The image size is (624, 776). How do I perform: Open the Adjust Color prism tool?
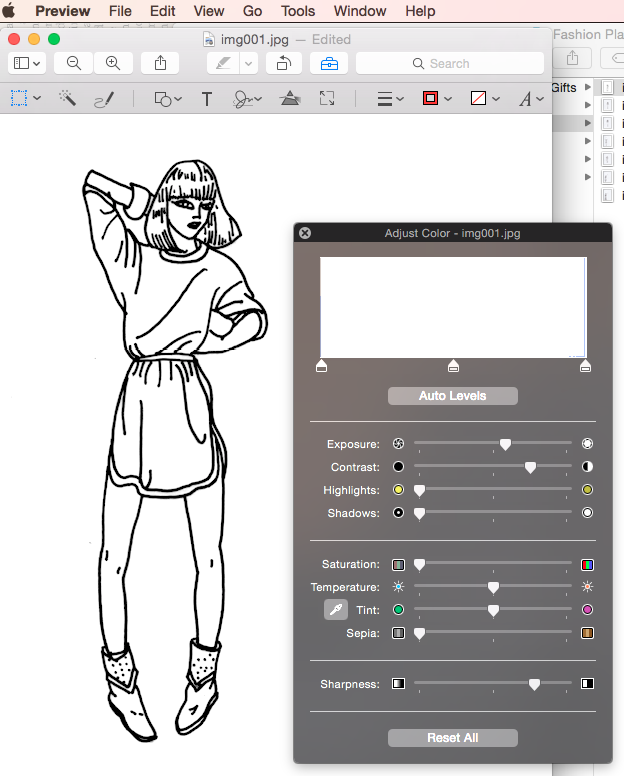(290, 98)
